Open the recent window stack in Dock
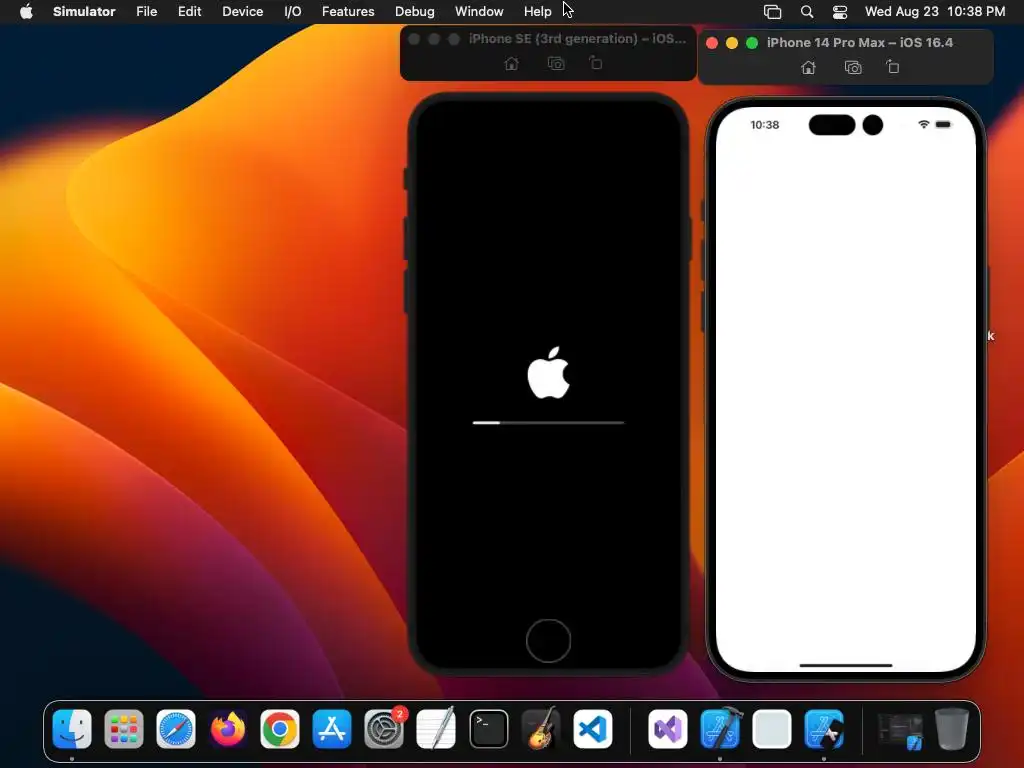 (900, 730)
